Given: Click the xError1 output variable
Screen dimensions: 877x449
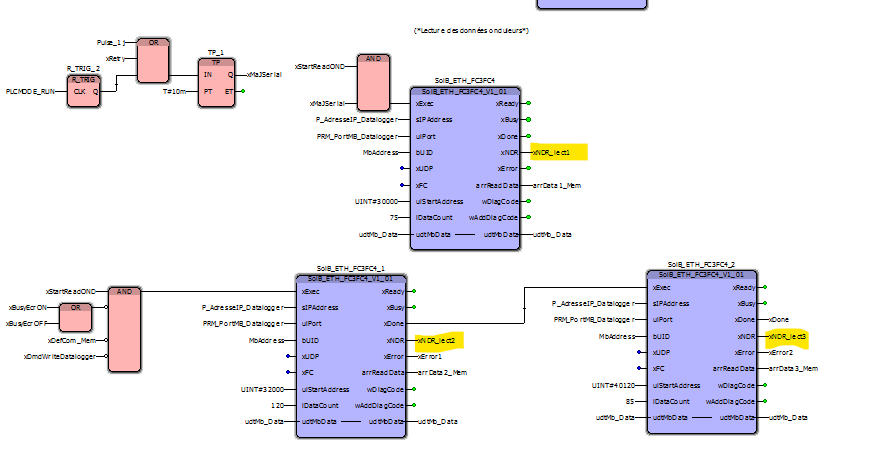Looking at the screenshot, I should [x=431, y=356].
